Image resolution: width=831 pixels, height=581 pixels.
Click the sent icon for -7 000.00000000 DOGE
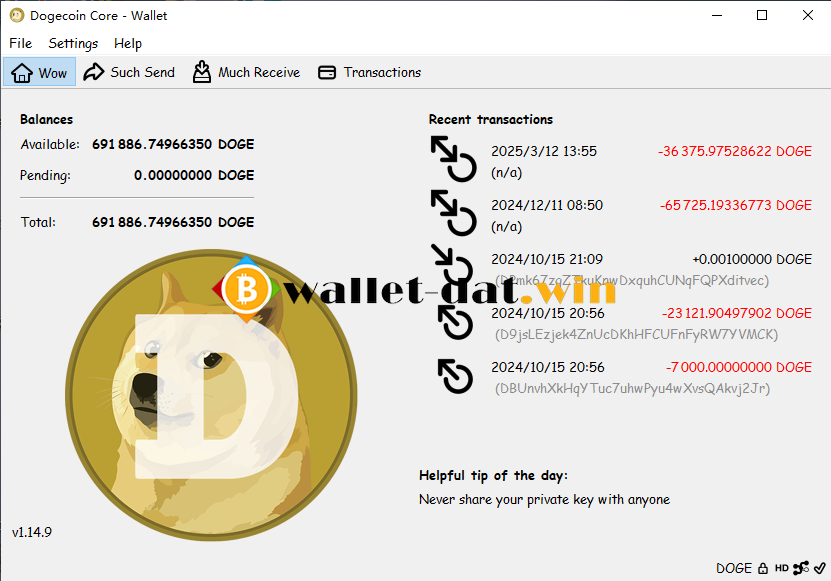click(x=455, y=376)
